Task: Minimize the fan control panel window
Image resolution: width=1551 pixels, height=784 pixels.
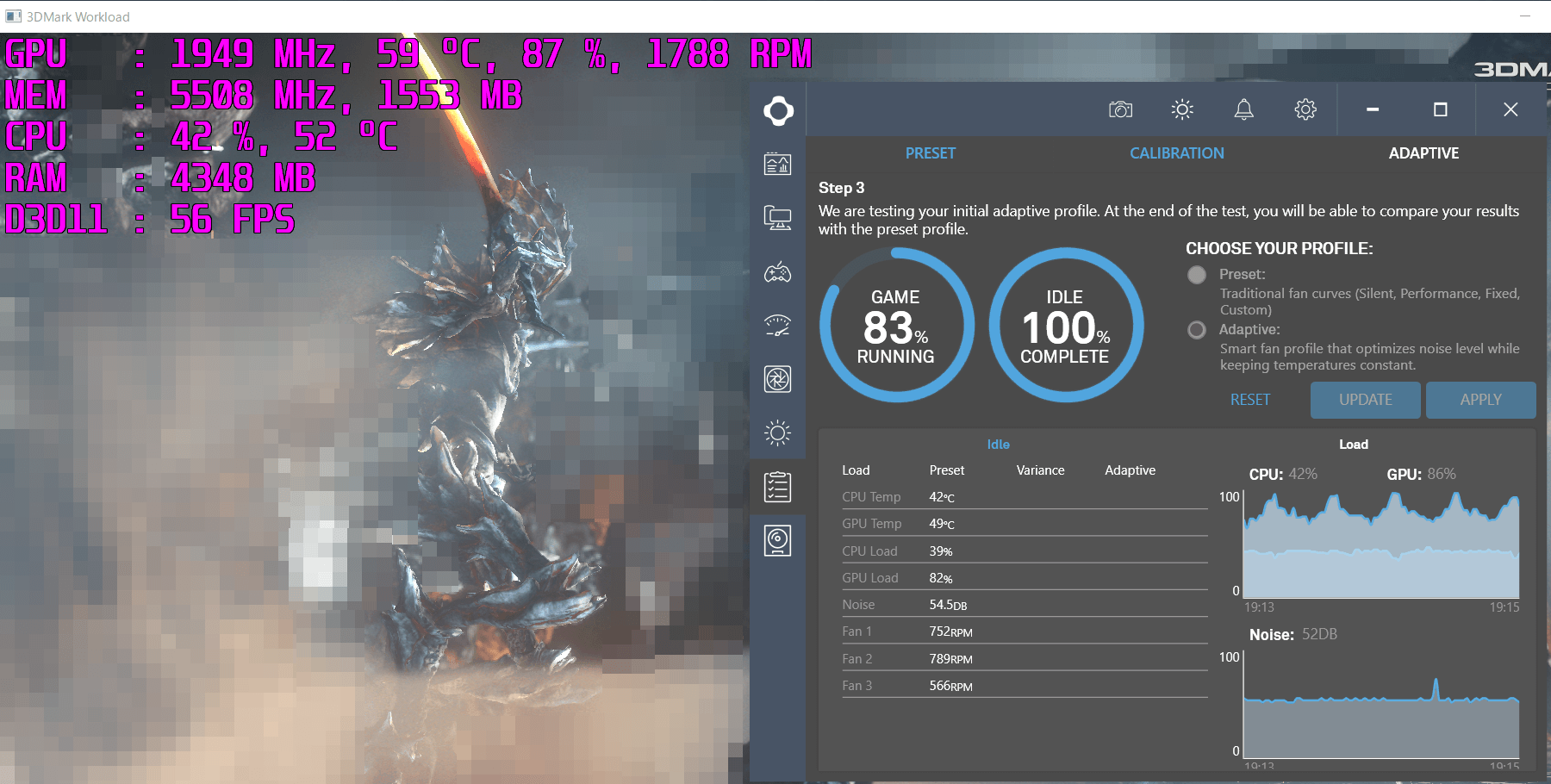Action: click(x=1373, y=109)
